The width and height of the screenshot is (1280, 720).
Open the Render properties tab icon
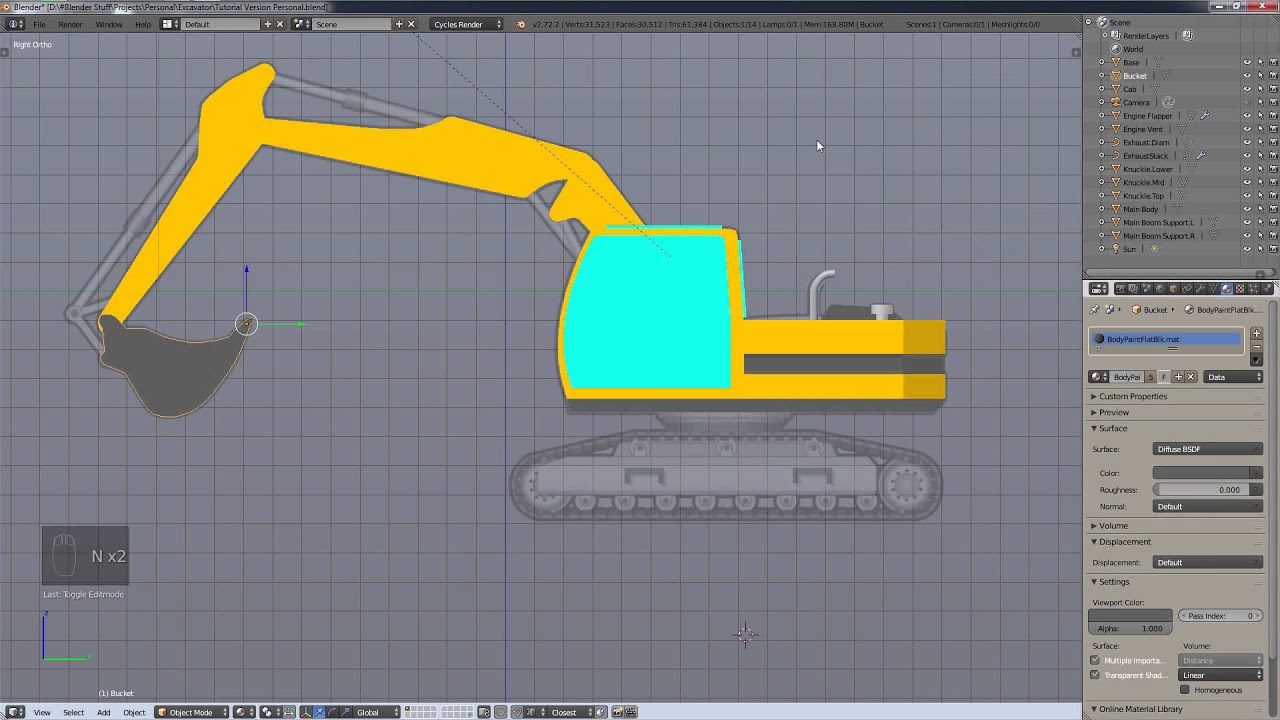(1121, 289)
